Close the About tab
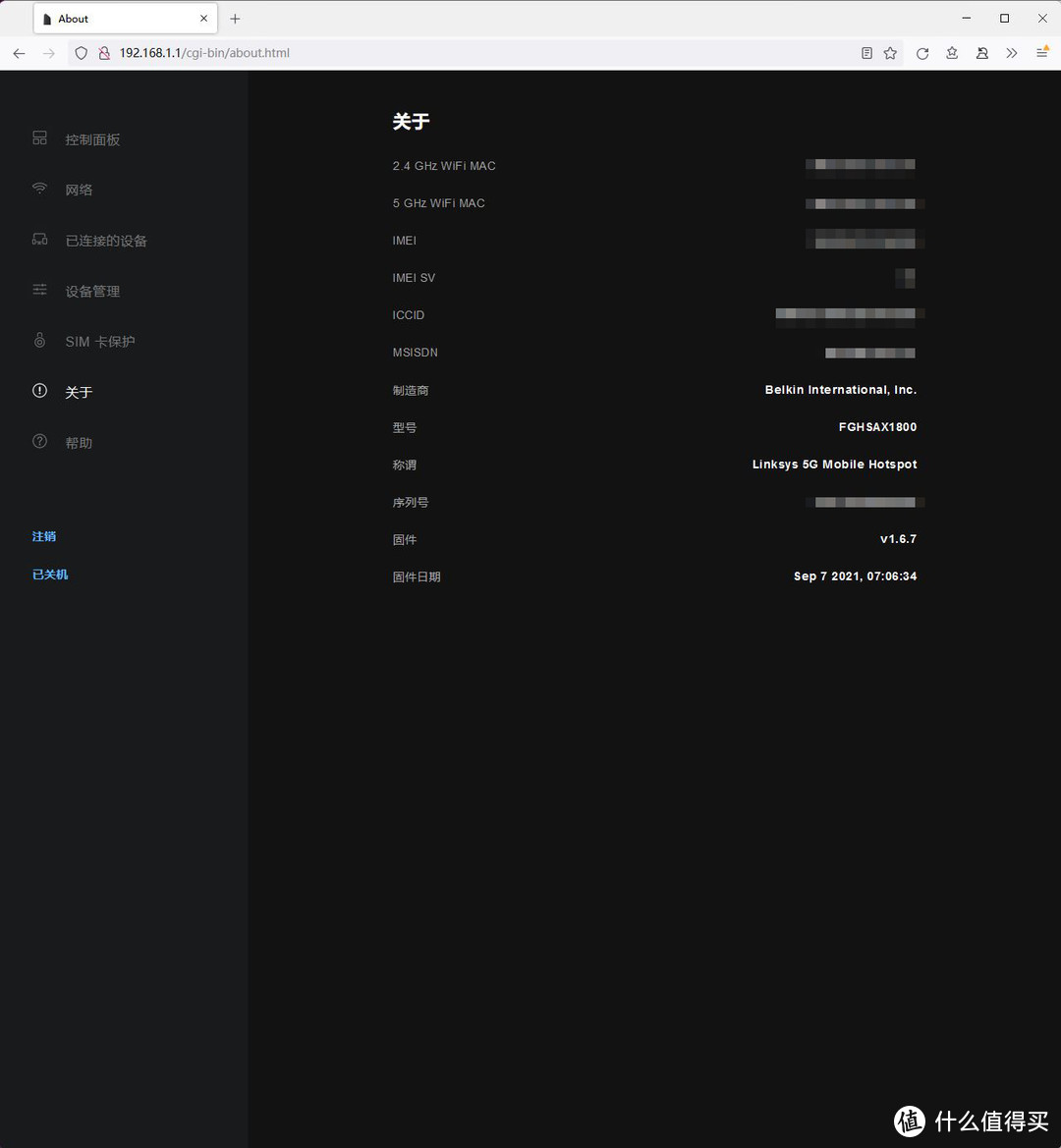 203,19
